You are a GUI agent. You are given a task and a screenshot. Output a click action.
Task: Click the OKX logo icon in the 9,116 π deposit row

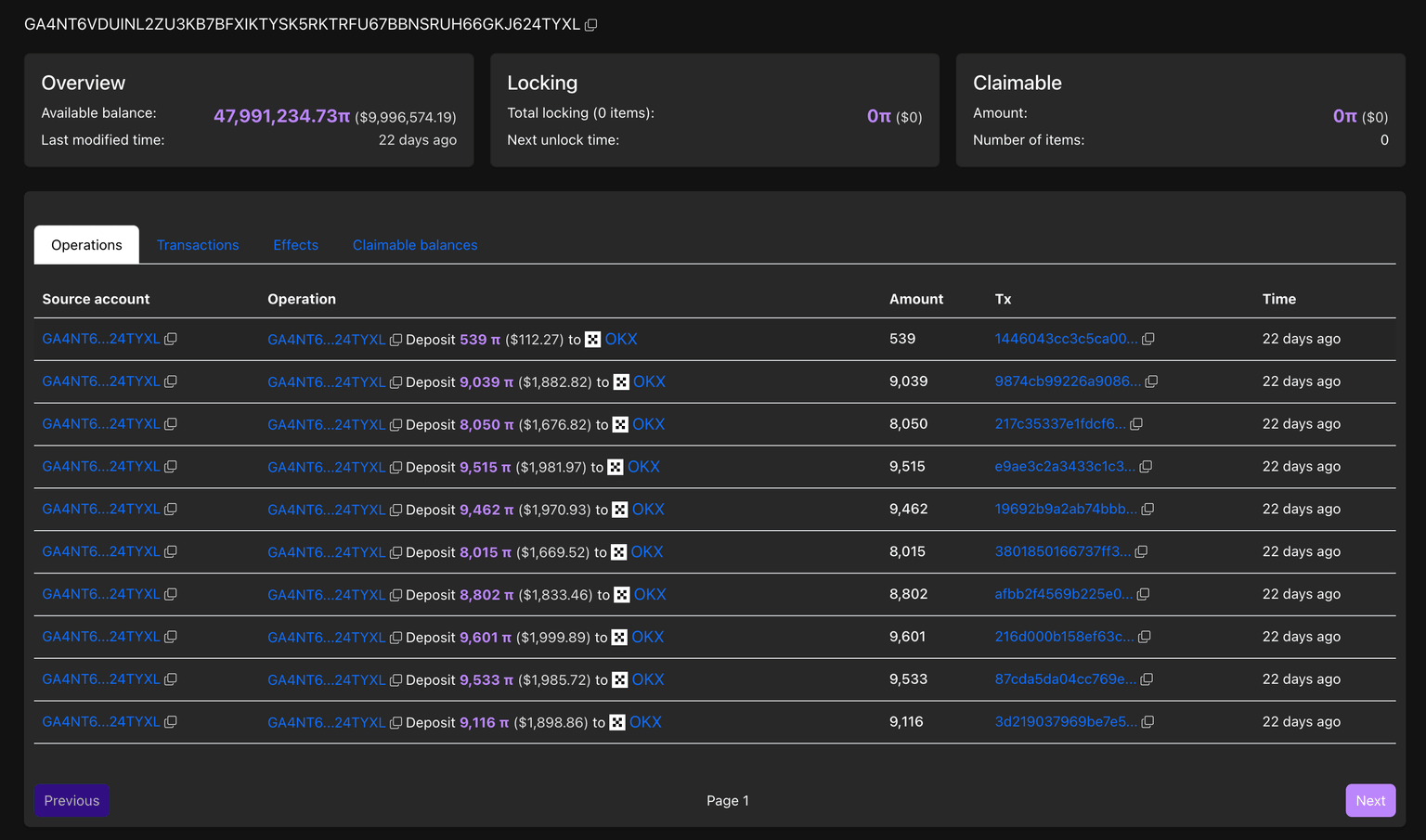pyautogui.click(x=616, y=722)
